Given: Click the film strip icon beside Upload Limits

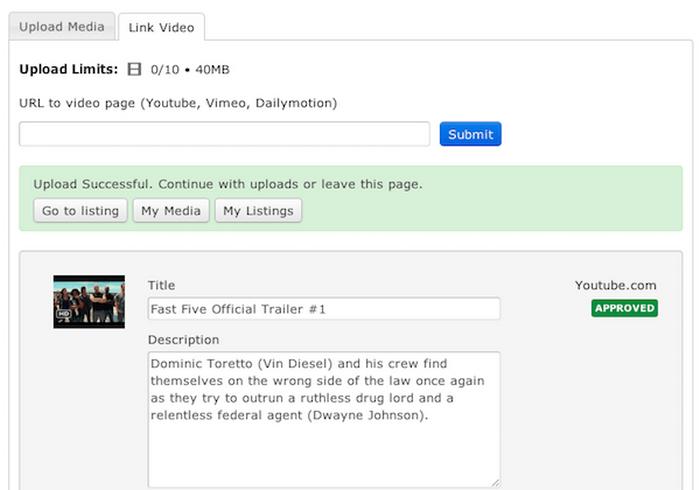Looking at the screenshot, I should coord(134,69).
